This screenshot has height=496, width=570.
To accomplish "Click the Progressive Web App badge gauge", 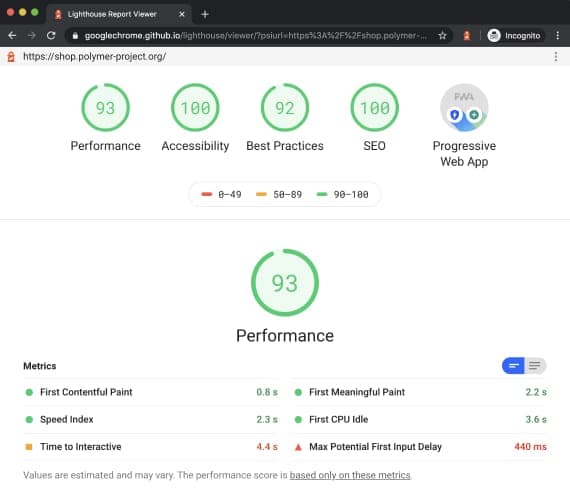I will pos(464,108).
